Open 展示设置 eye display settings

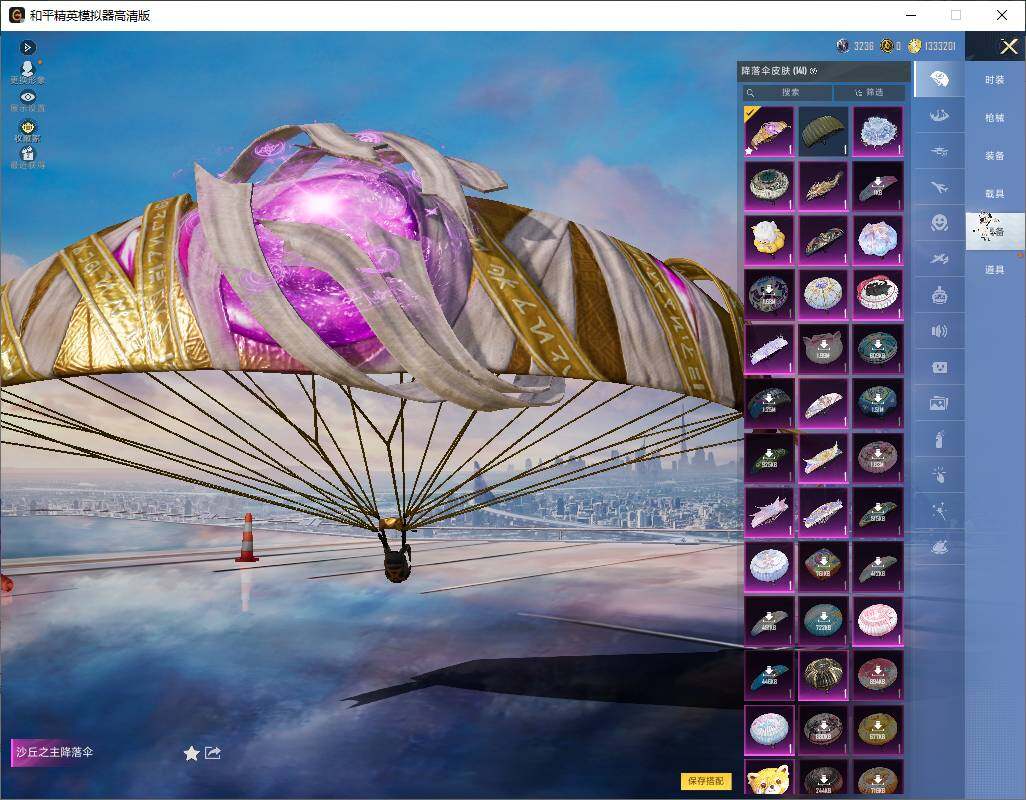27,101
